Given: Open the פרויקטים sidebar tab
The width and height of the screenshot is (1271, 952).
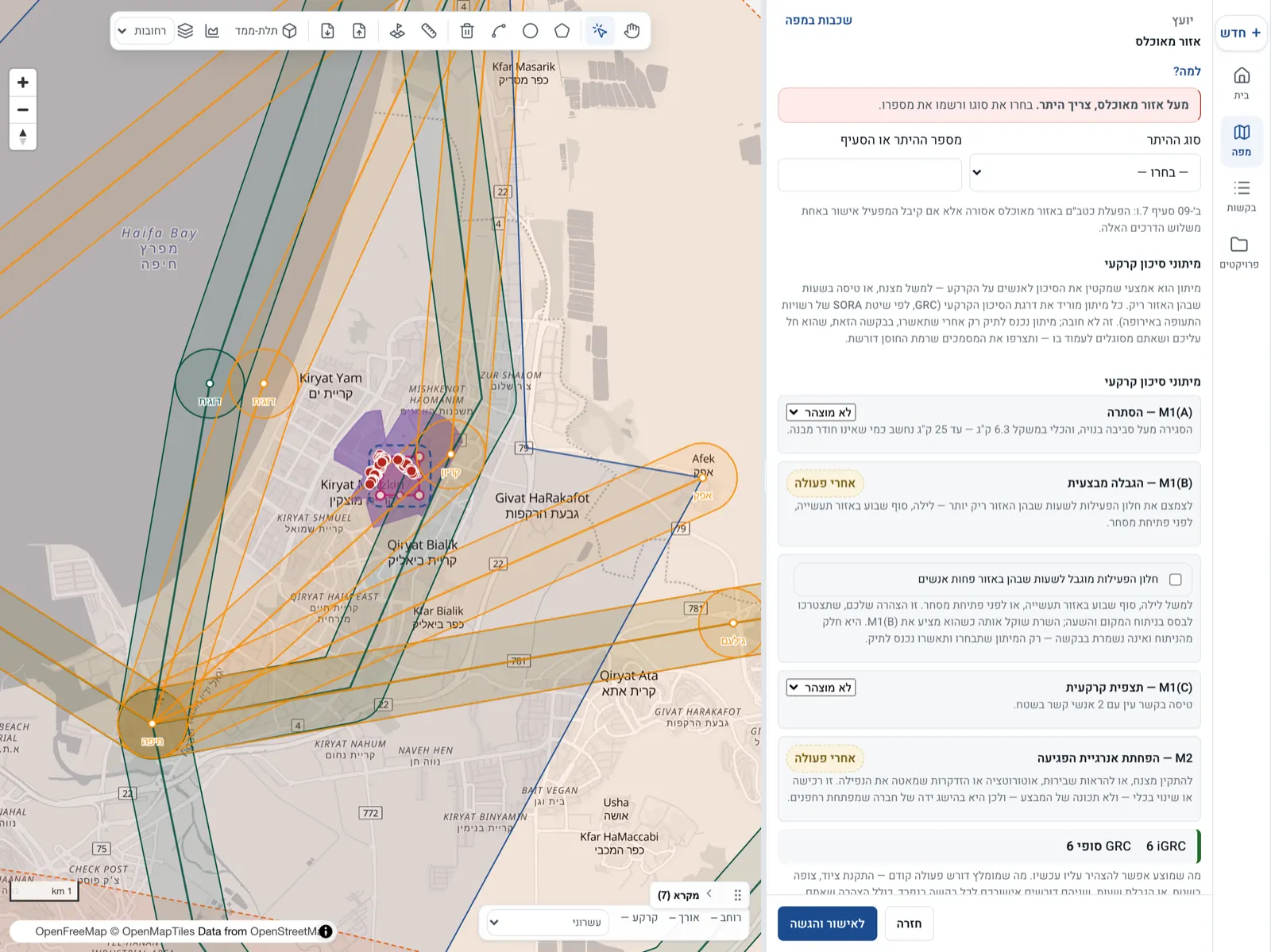Looking at the screenshot, I should [x=1239, y=252].
